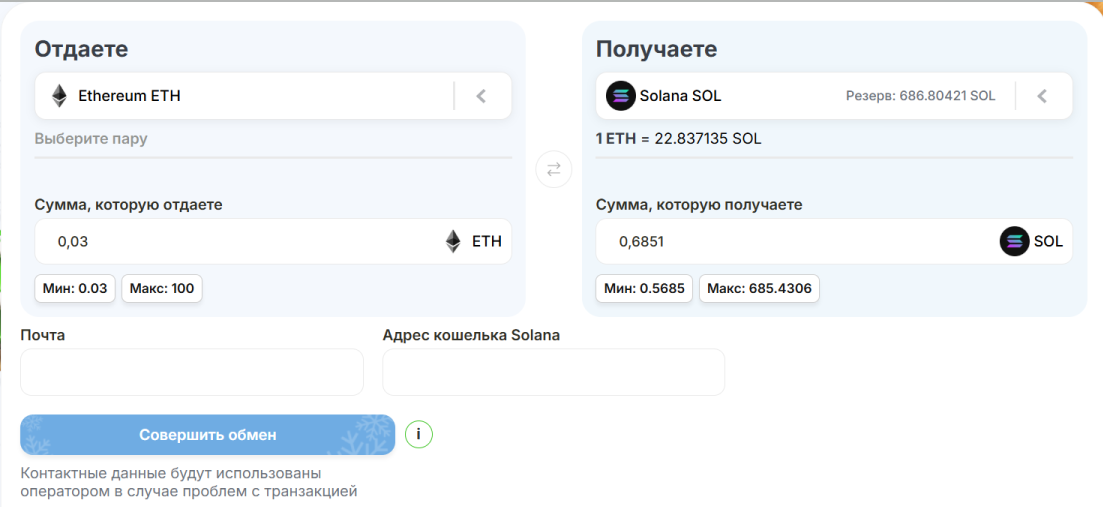1103x507 pixels.
Task: Click the ETH diamond icon in amount field
Action: click(x=454, y=241)
